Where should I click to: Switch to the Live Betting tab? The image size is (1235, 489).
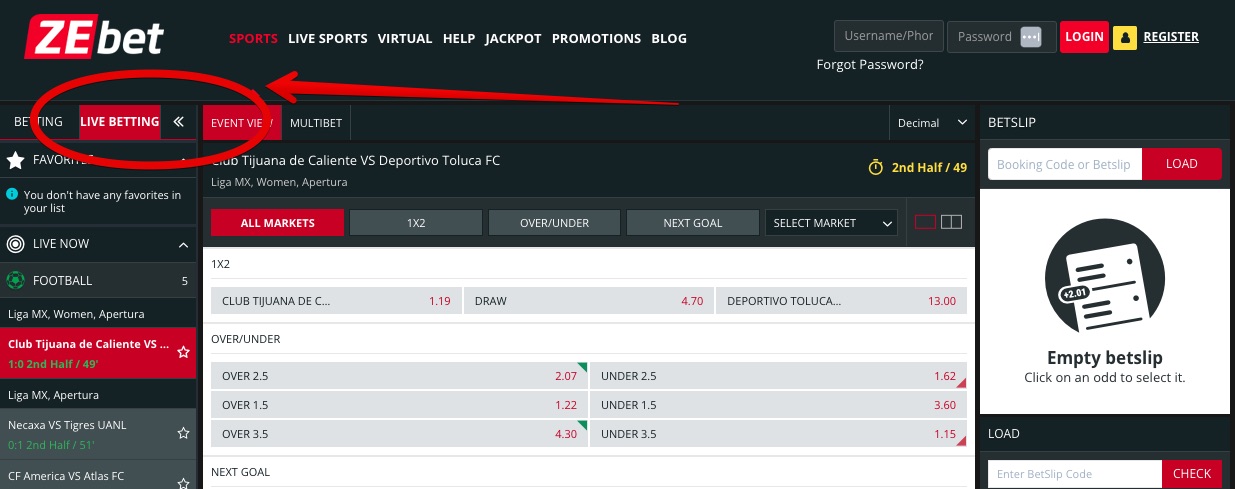[119, 122]
